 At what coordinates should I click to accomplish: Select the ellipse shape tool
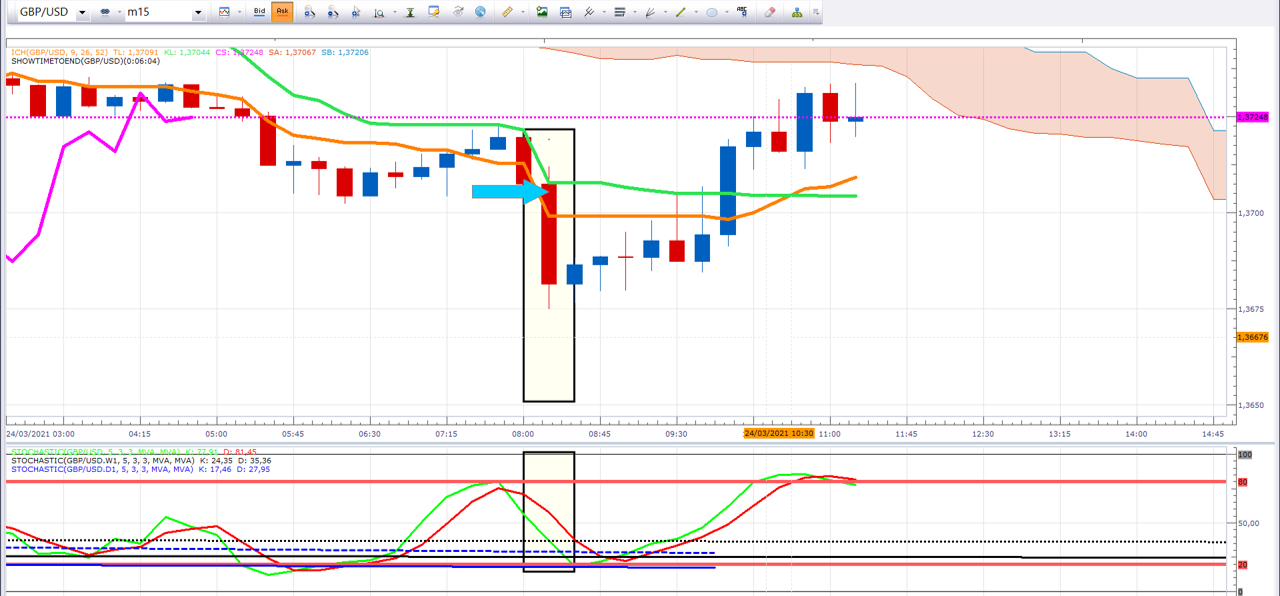click(x=711, y=12)
